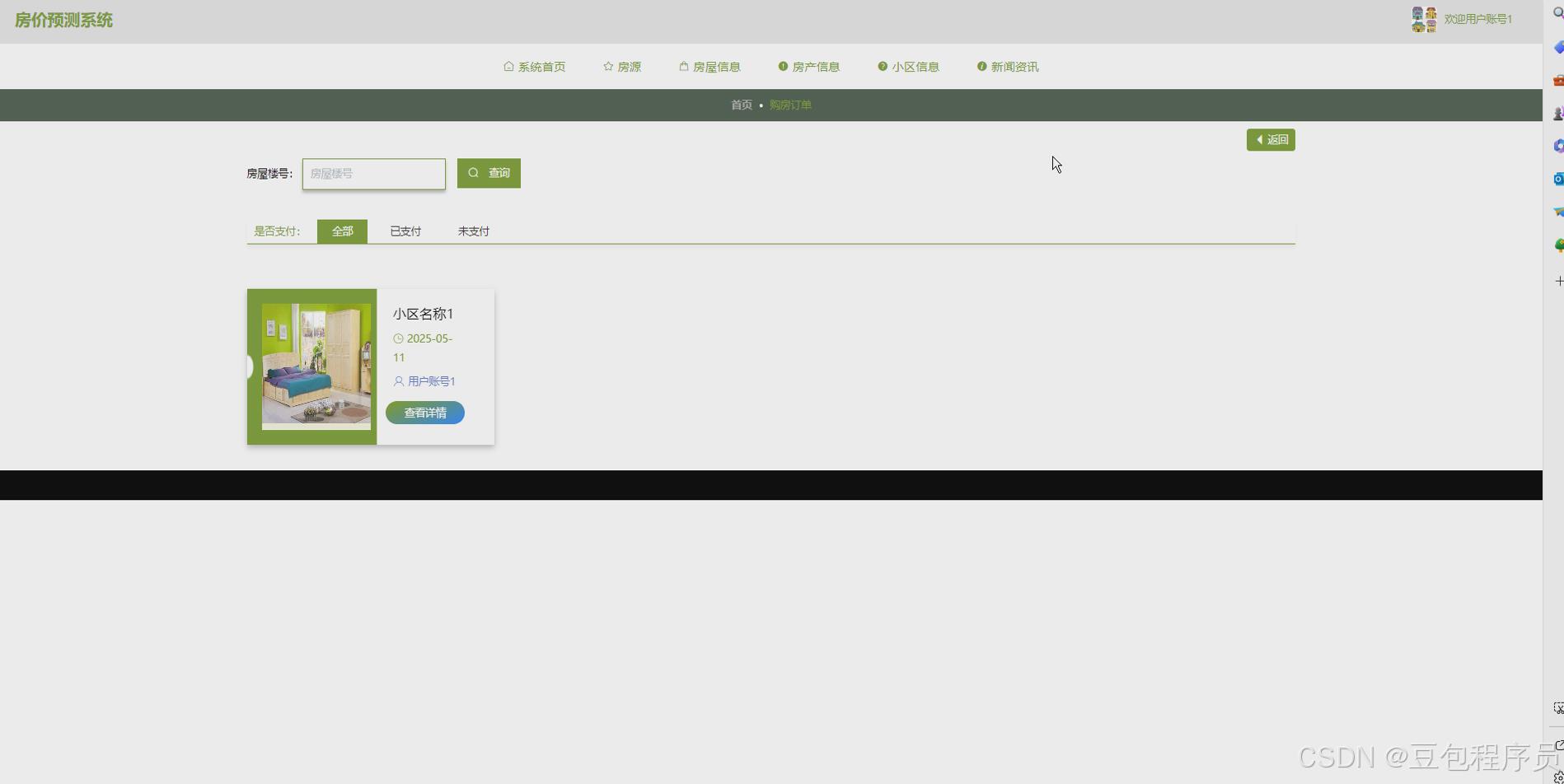Viewport: 1564px width, 784px height.
Task: Open the 房产信息 navigation item
Action: click(809, 67)
